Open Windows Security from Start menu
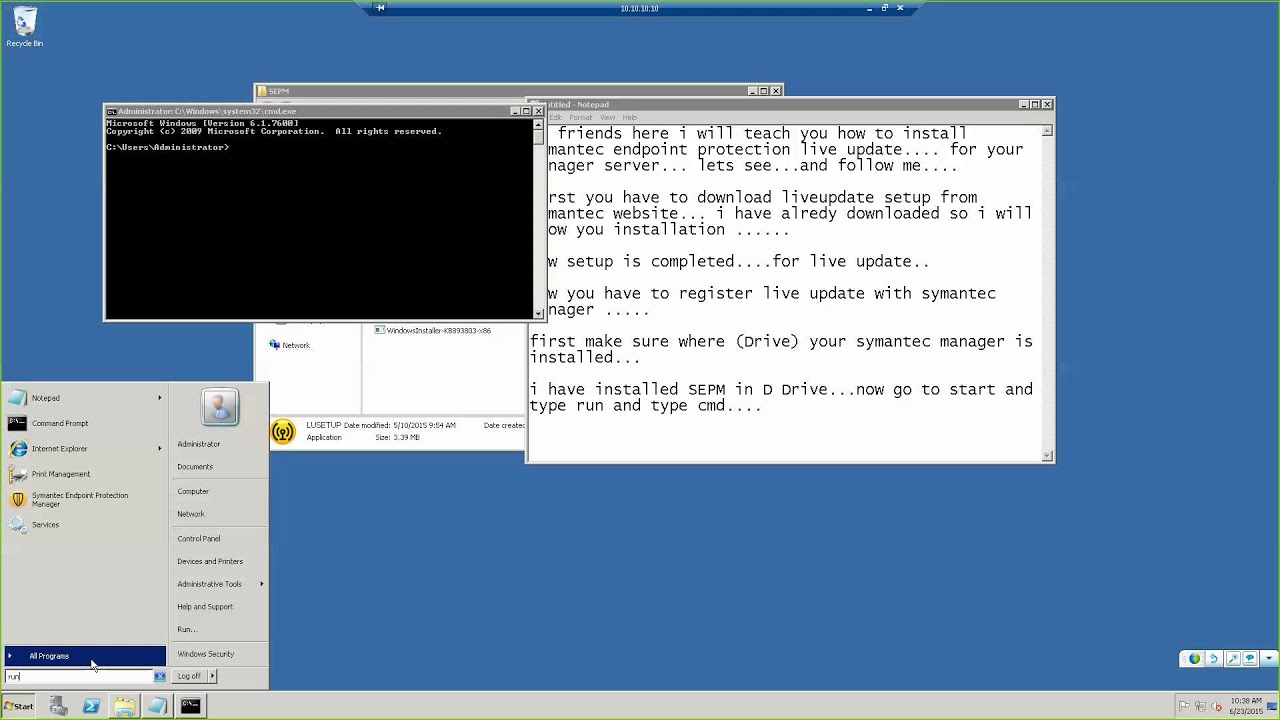This screenshot has height=720, width=1280. pos(205,654)
